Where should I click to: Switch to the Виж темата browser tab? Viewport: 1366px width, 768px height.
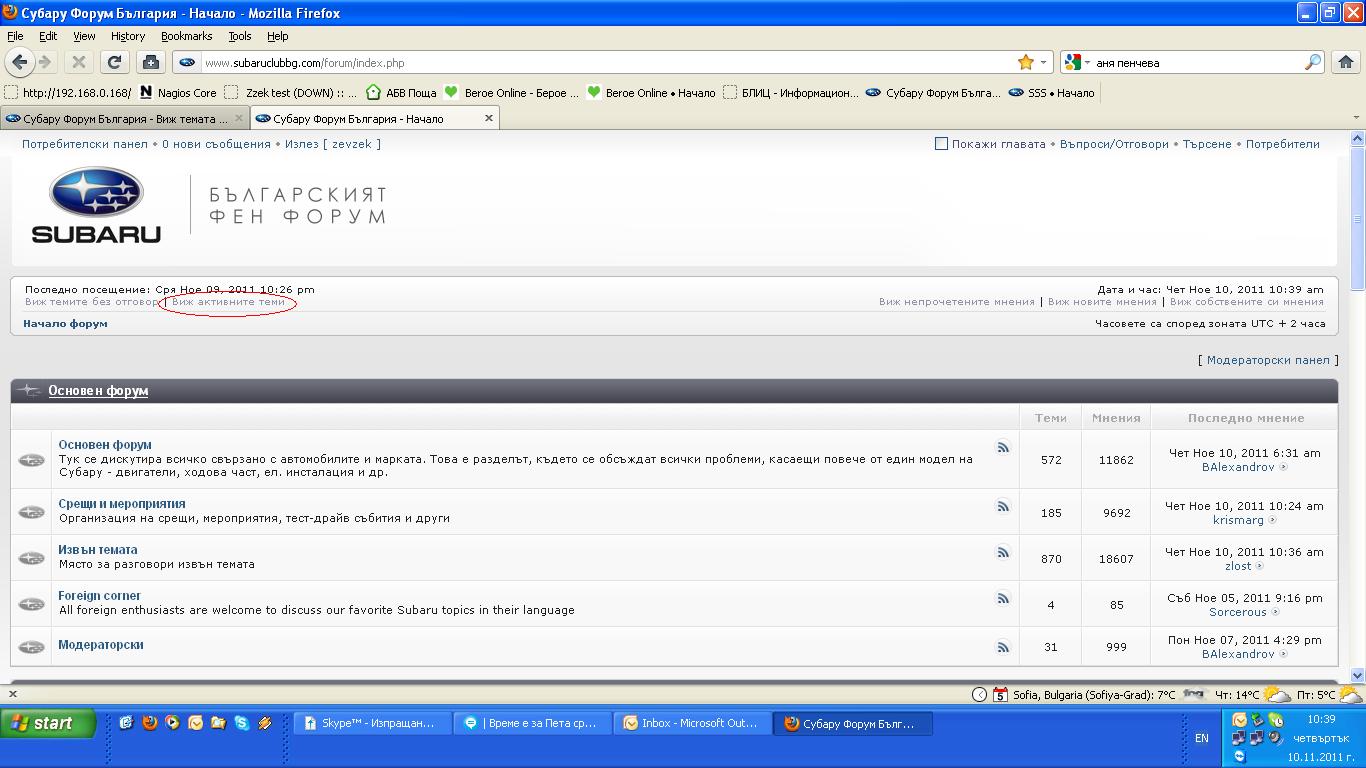pos(124,118)
